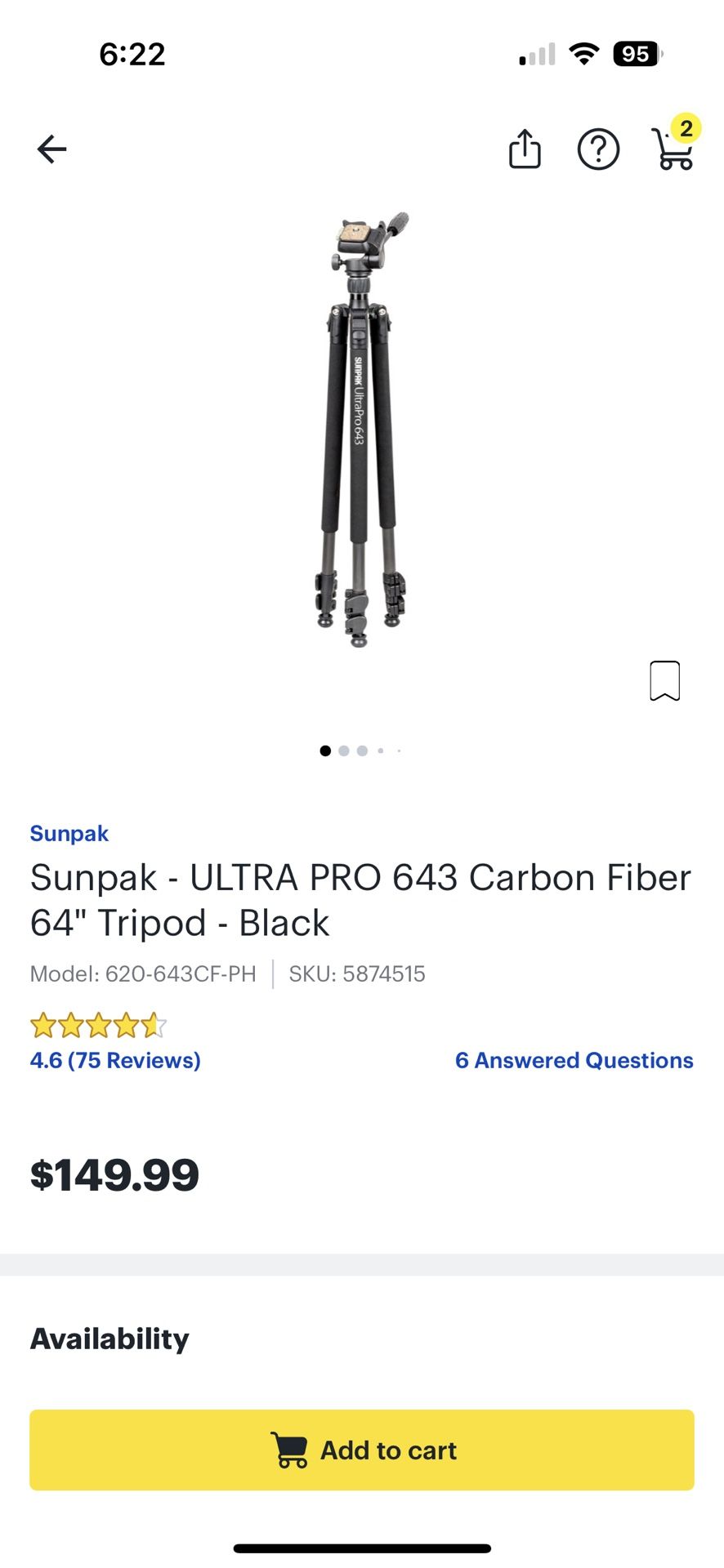Tap the Wi-Fi status icon
The height and width of the screenshot is (1568, 724).
583,54
